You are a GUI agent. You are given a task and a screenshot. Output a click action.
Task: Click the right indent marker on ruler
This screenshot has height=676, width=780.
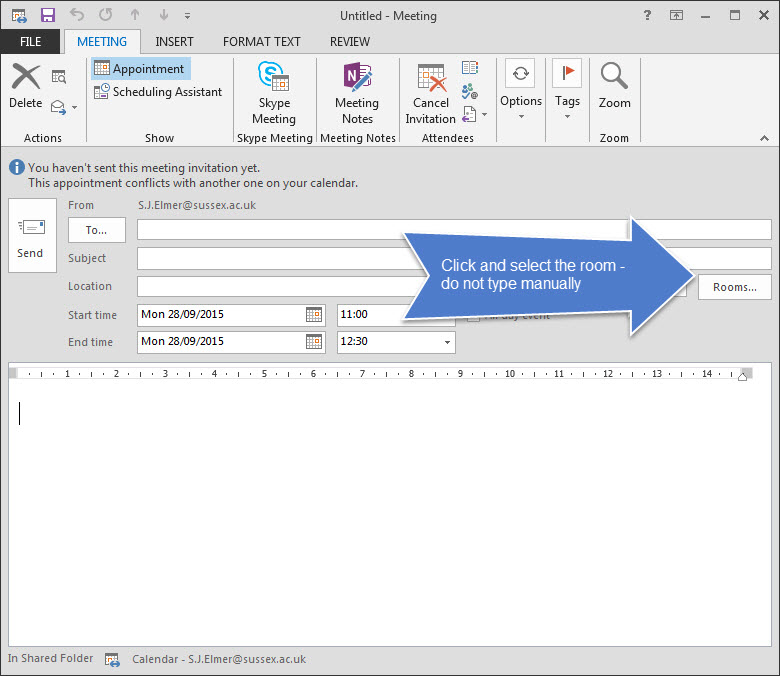(x=743, y=377)
